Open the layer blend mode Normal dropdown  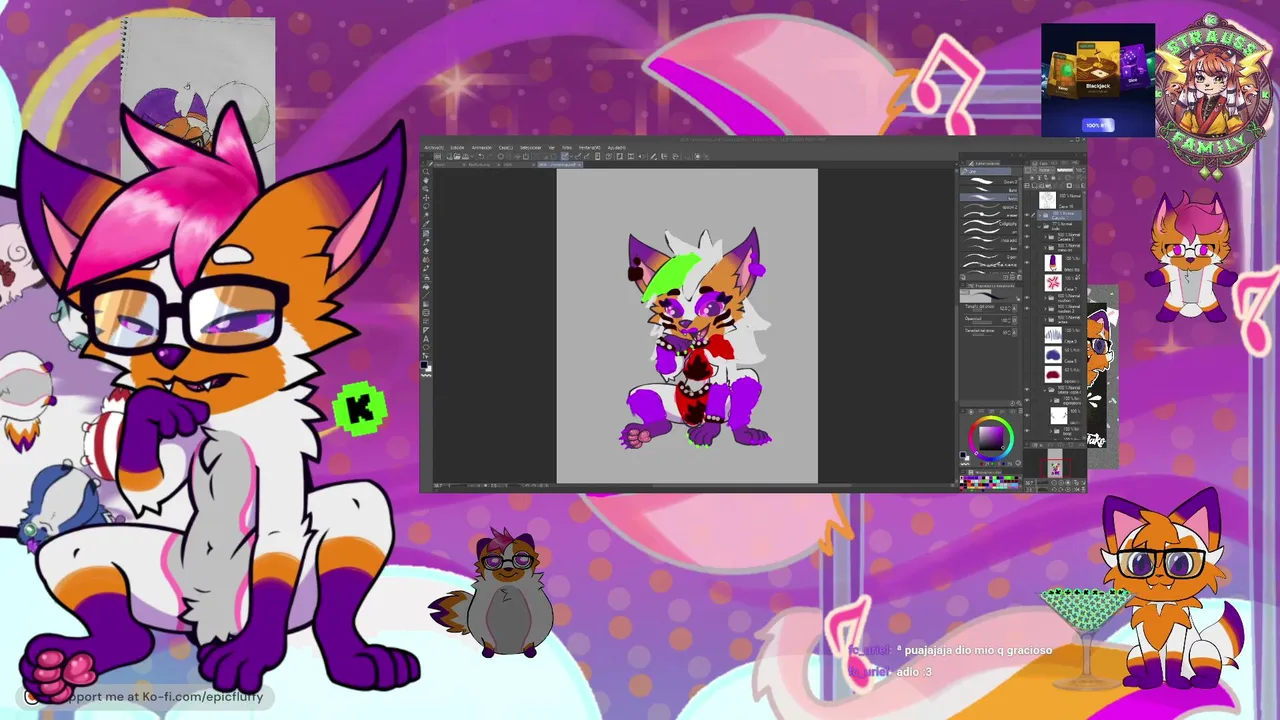pyautogui.click(x=1047, y=171)
